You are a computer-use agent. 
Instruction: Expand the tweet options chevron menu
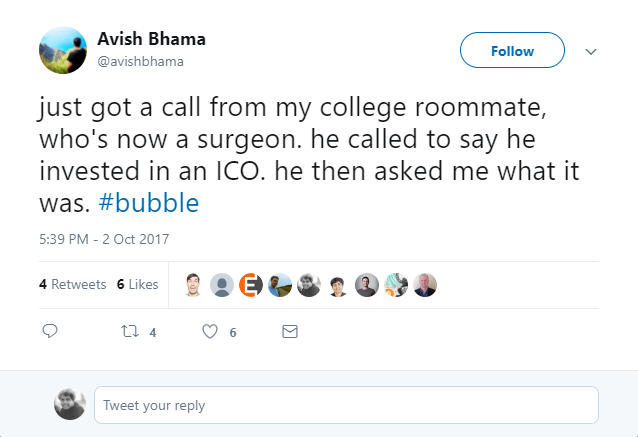click(590, 51)
